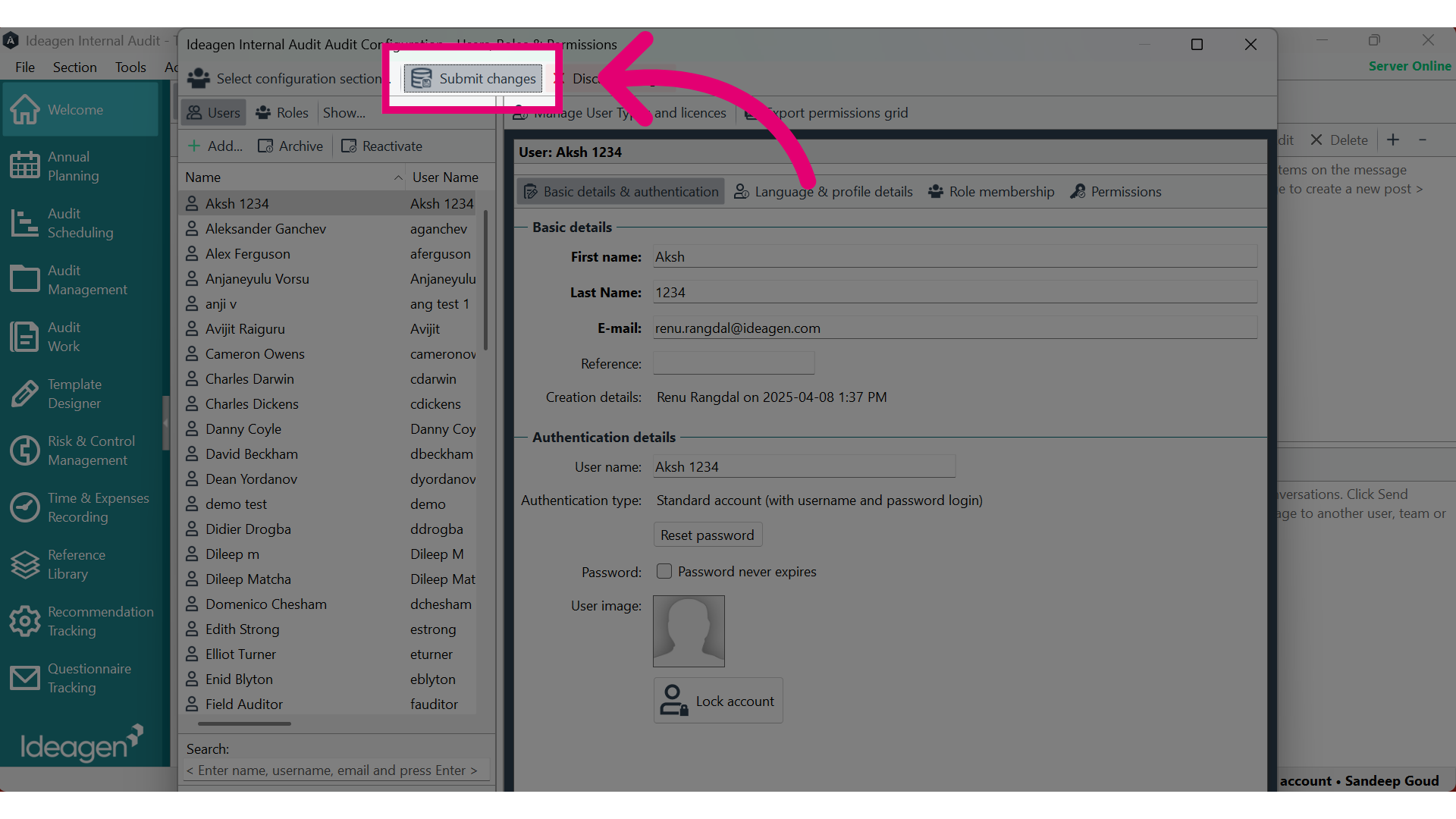Select user Charles Darwin
The image size is (1456, 819).
pos(329,378)
